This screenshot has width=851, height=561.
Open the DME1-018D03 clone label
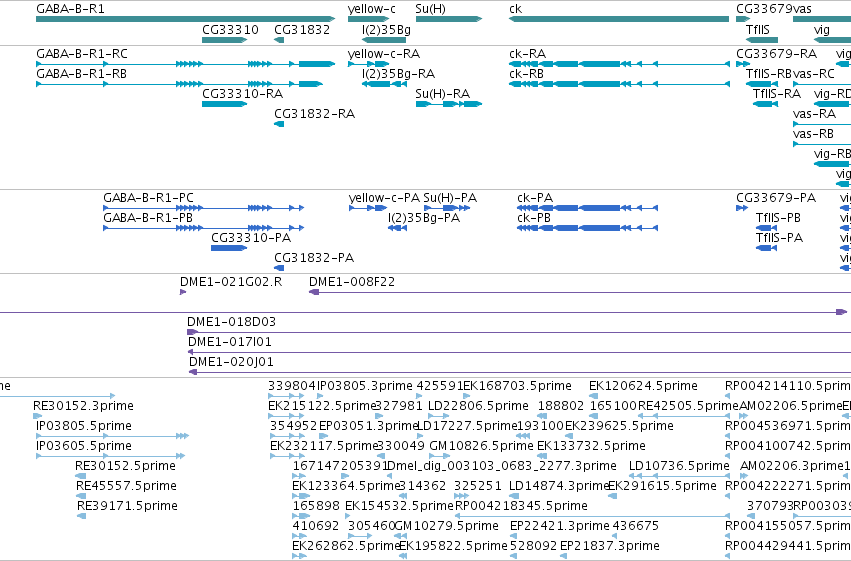[231, 322]
